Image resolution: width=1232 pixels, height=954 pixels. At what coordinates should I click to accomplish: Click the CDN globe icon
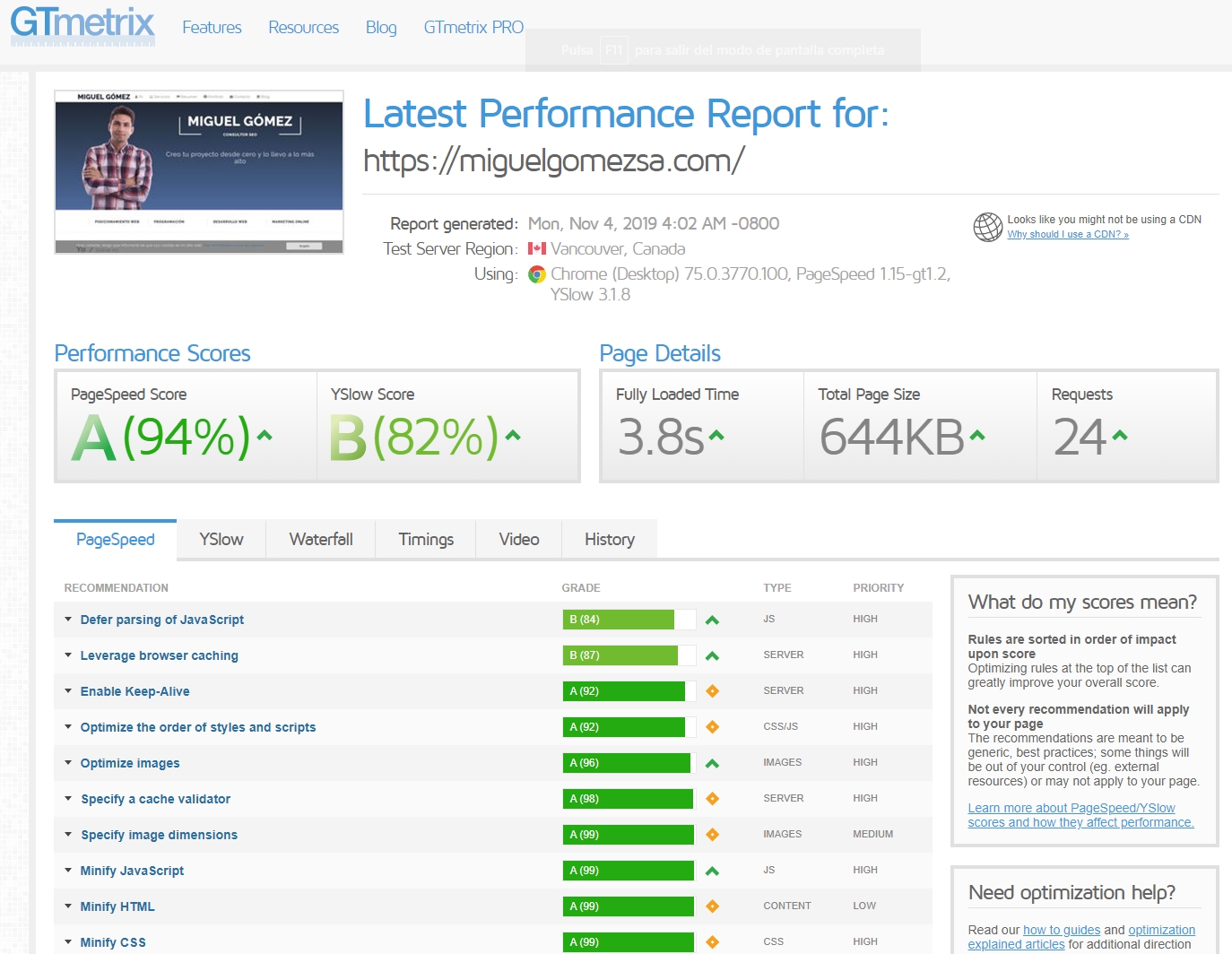[x=987, y=227]
